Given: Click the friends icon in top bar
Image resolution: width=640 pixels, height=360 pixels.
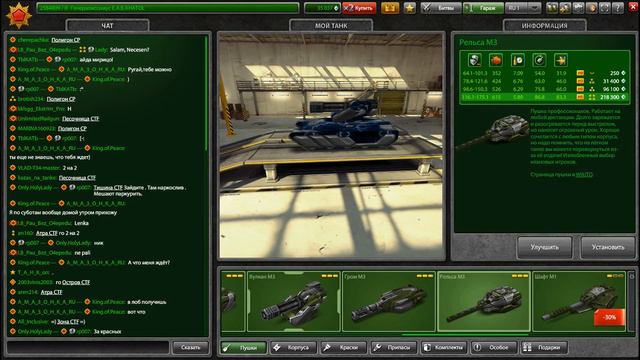Looking at the screenshot, I should tap(552, 8).
